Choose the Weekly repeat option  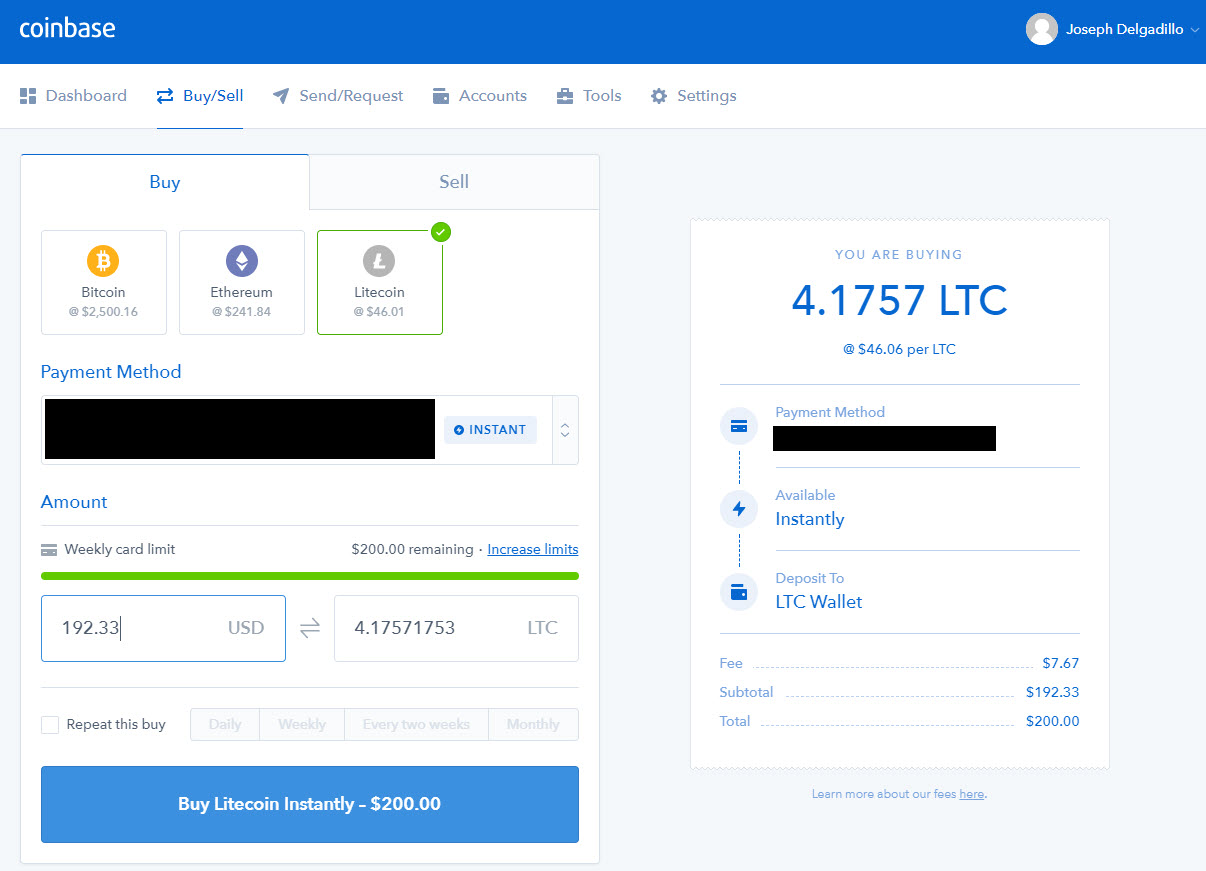point(302,725)
